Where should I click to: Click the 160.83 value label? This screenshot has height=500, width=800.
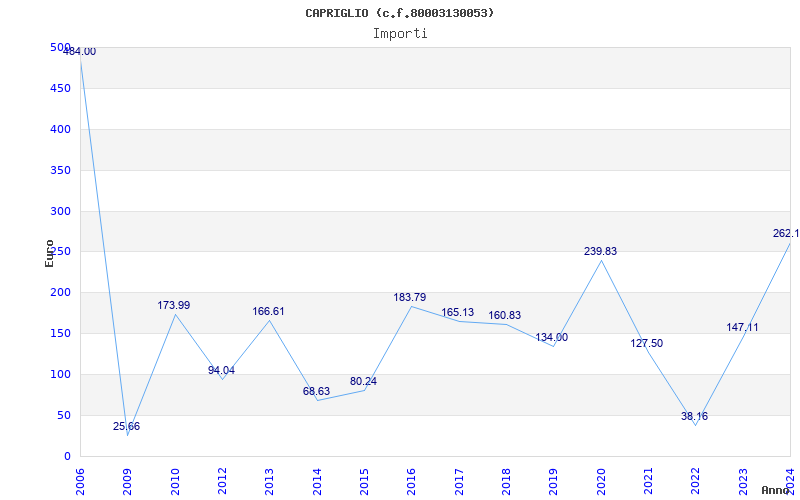505,315
